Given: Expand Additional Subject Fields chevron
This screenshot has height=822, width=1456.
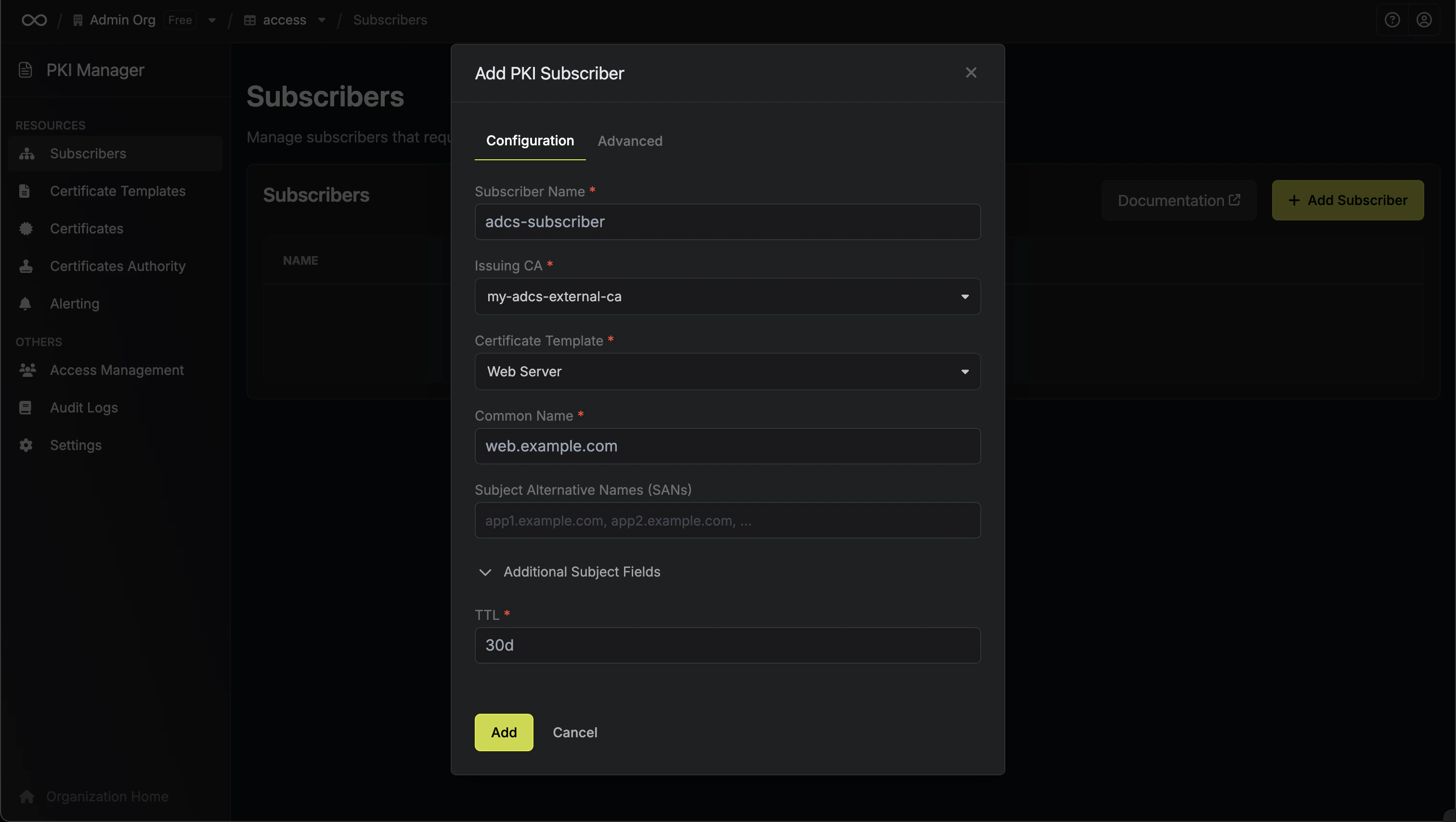Looking at the screenshot, I should click(485, 572).
